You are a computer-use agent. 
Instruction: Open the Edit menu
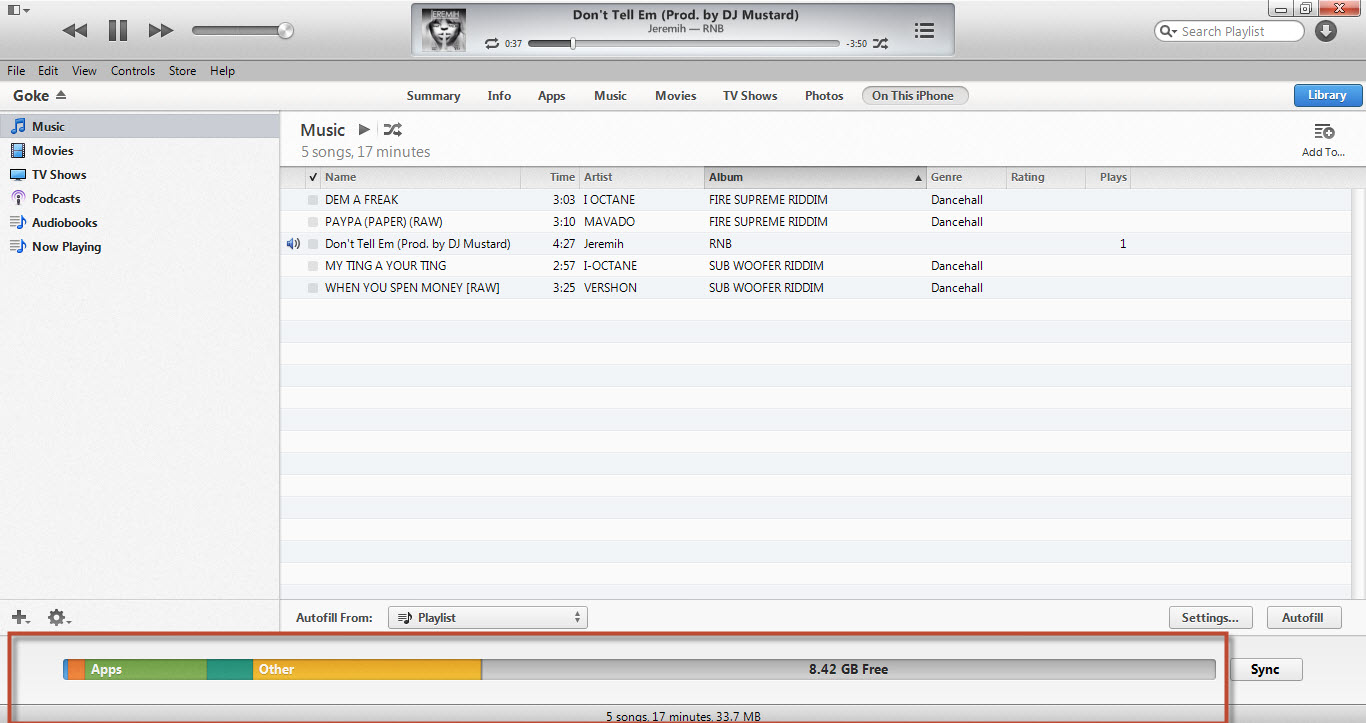(x=48, y=71)
